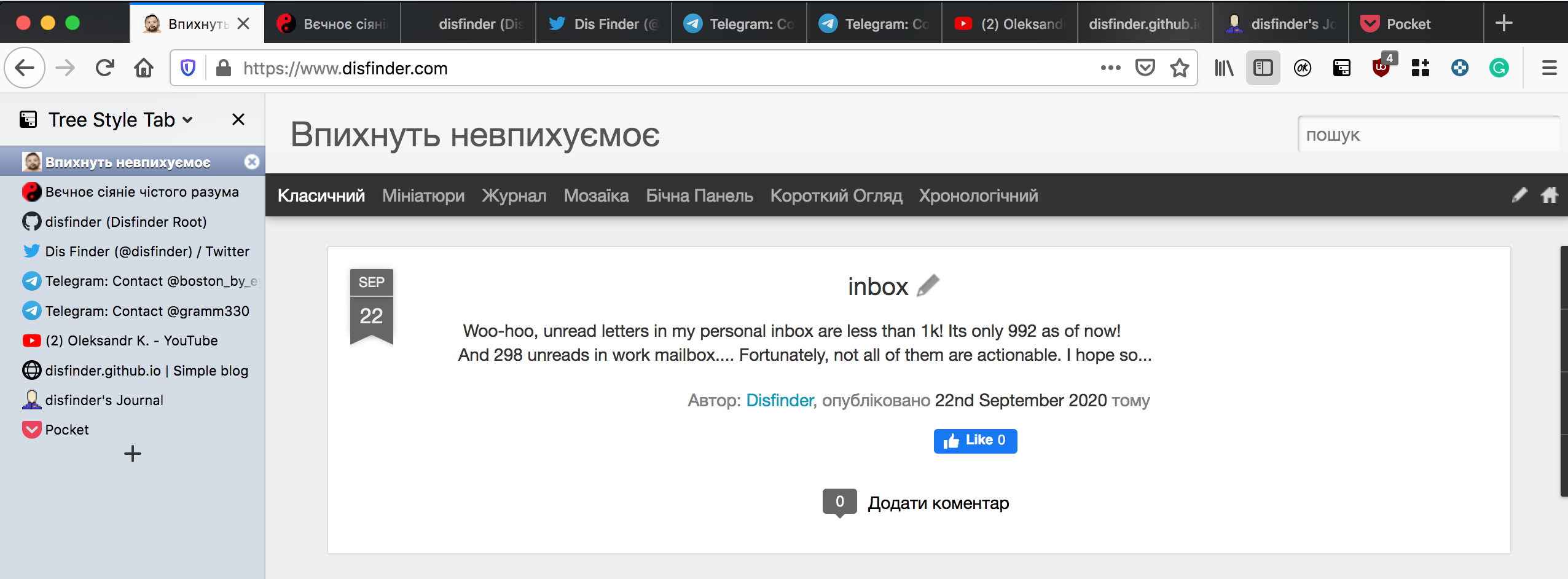Click the Grammarly extension icon
Image resolution: width=1568 pixels, height=579 pixels.
(1499, 68)
